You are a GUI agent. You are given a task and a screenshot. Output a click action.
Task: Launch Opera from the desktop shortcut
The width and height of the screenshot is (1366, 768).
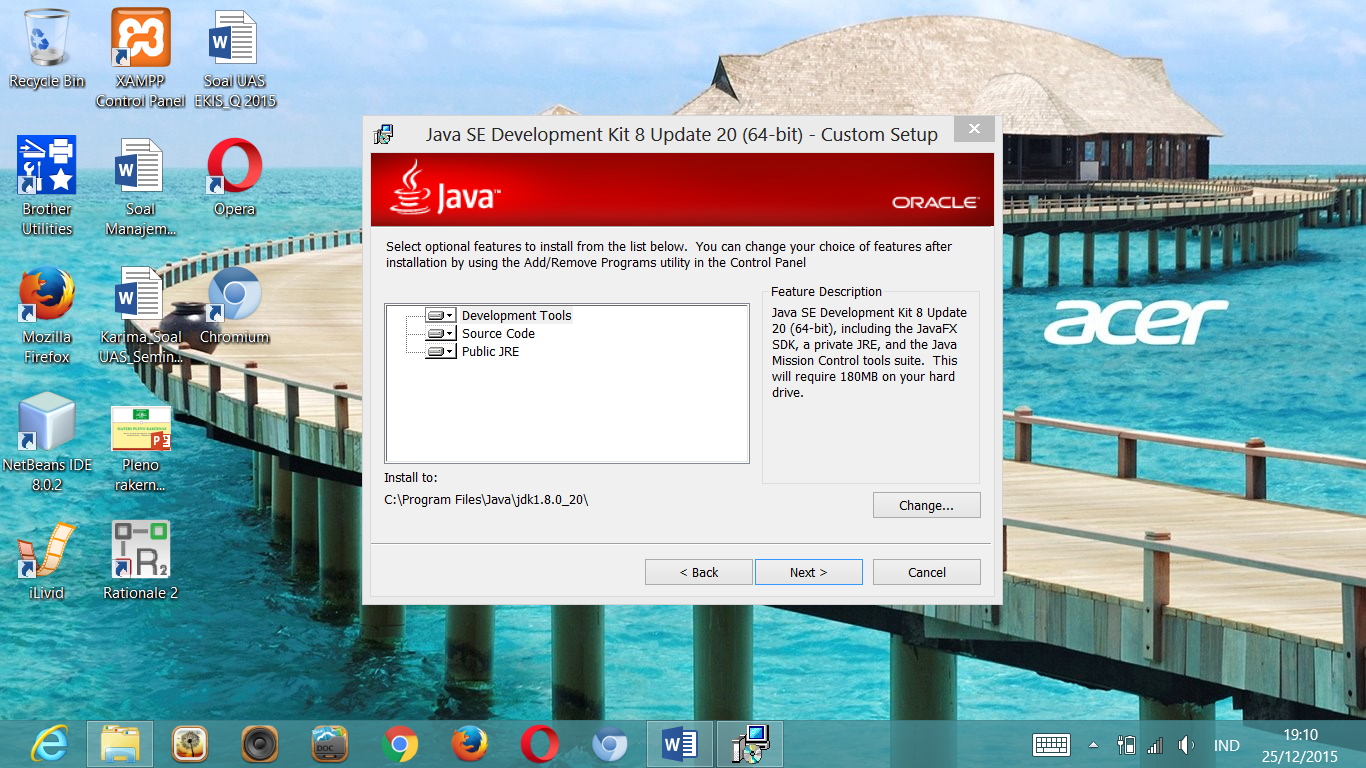[x=234, y=176]
